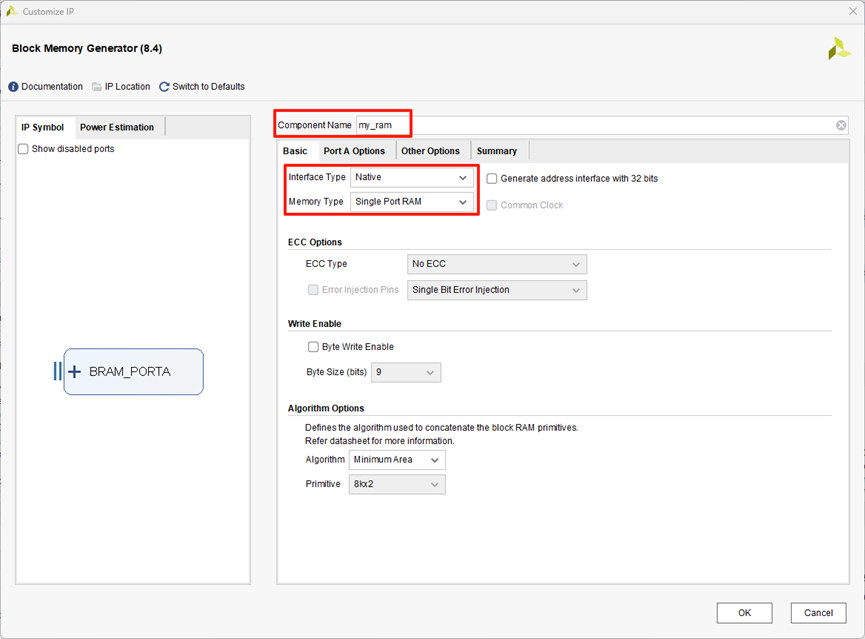865x639 pixels.
Task: Click the bus port lines left of BRAM_PORTA
Action: tap(57, 371)
